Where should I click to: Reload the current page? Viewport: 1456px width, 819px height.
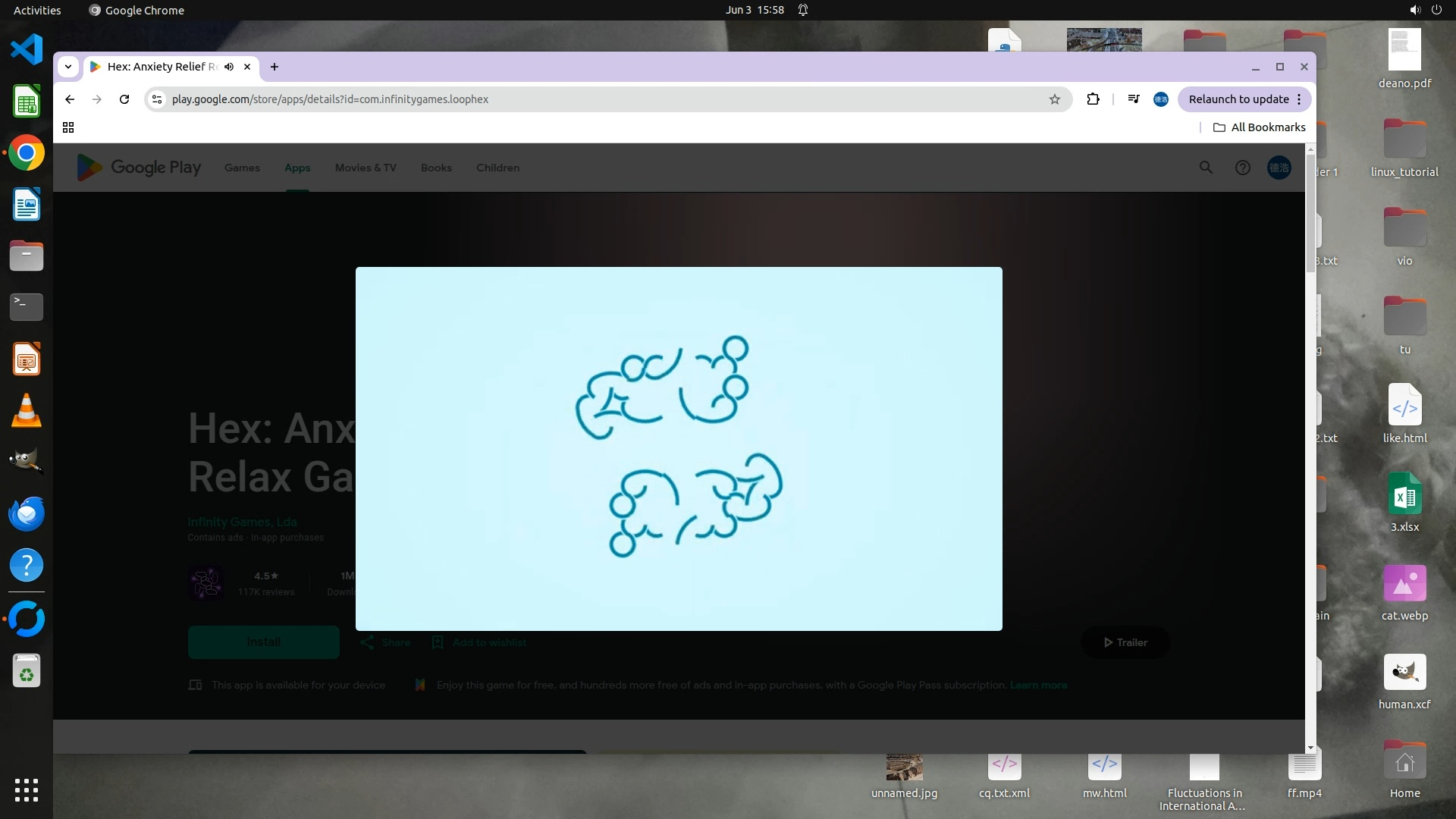tap(124, 99)
